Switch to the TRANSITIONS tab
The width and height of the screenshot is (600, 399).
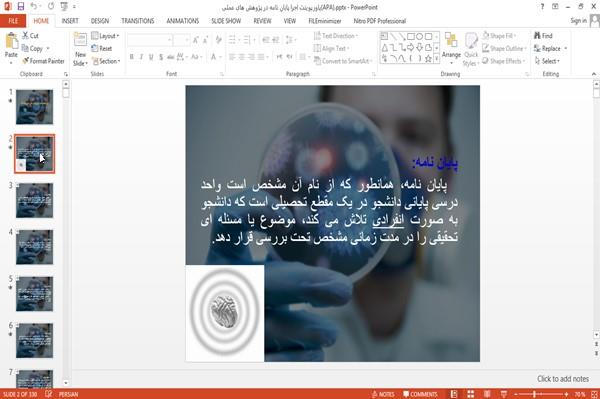tap(138, 21)
